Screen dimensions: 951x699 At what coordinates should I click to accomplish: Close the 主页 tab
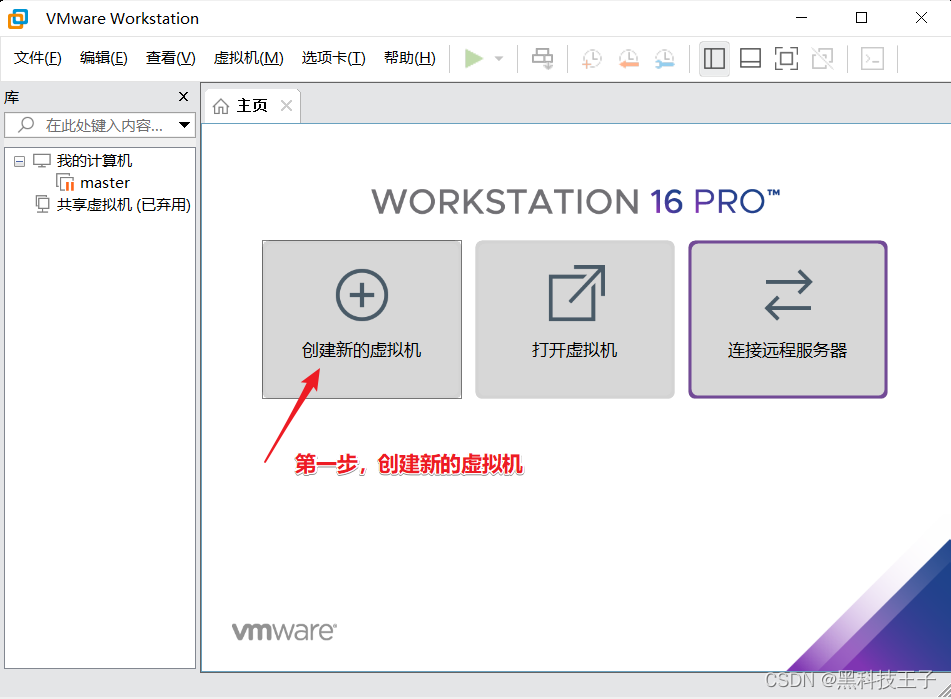pyautogui.click(x=286, y=105)
